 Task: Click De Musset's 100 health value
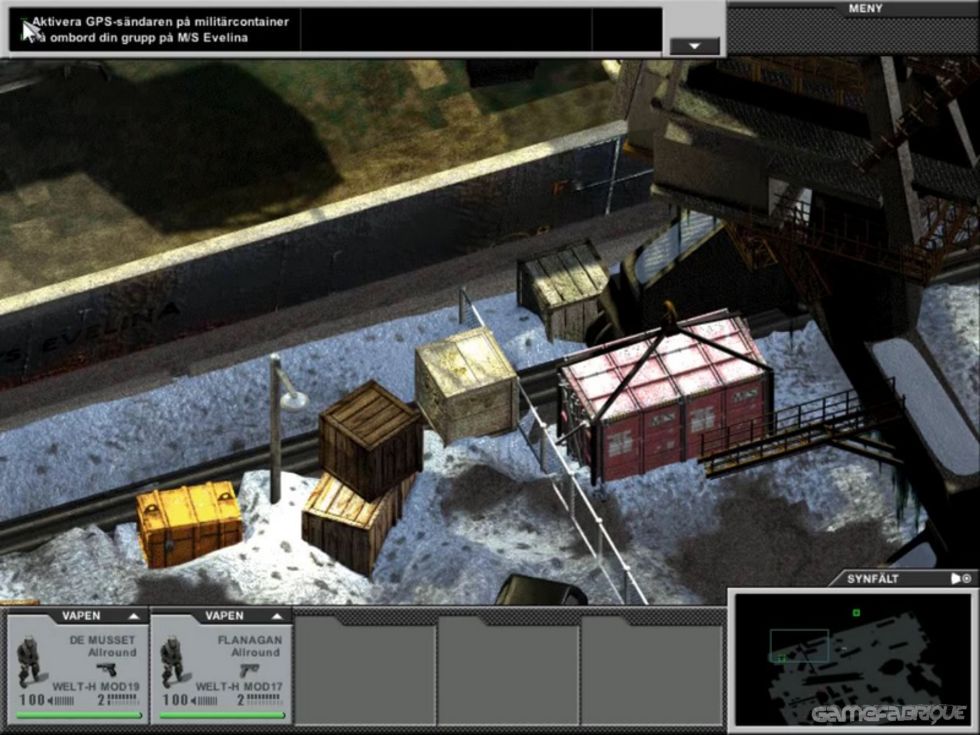(32, 700)
